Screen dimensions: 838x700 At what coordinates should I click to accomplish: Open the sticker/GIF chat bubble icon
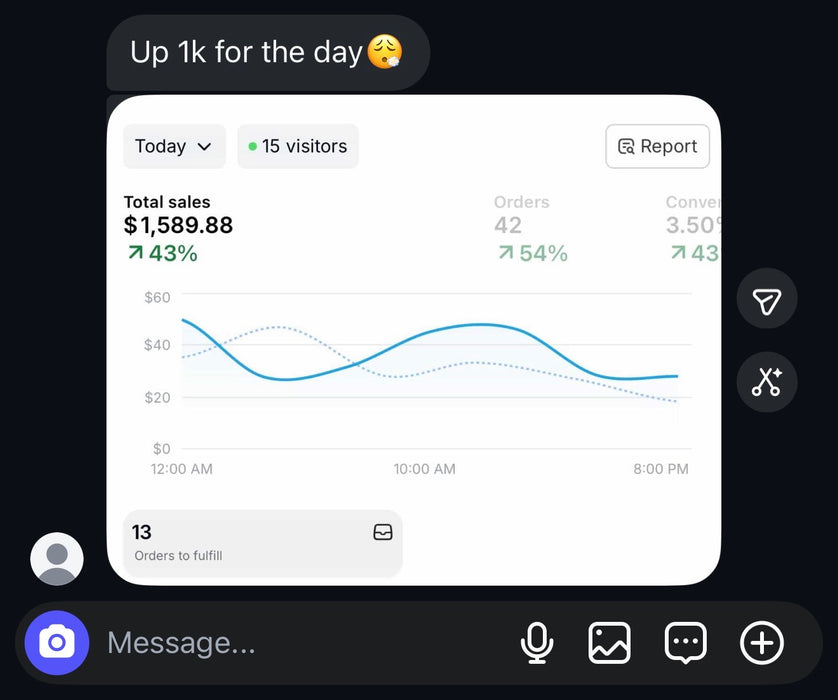(x=685, y=643)
